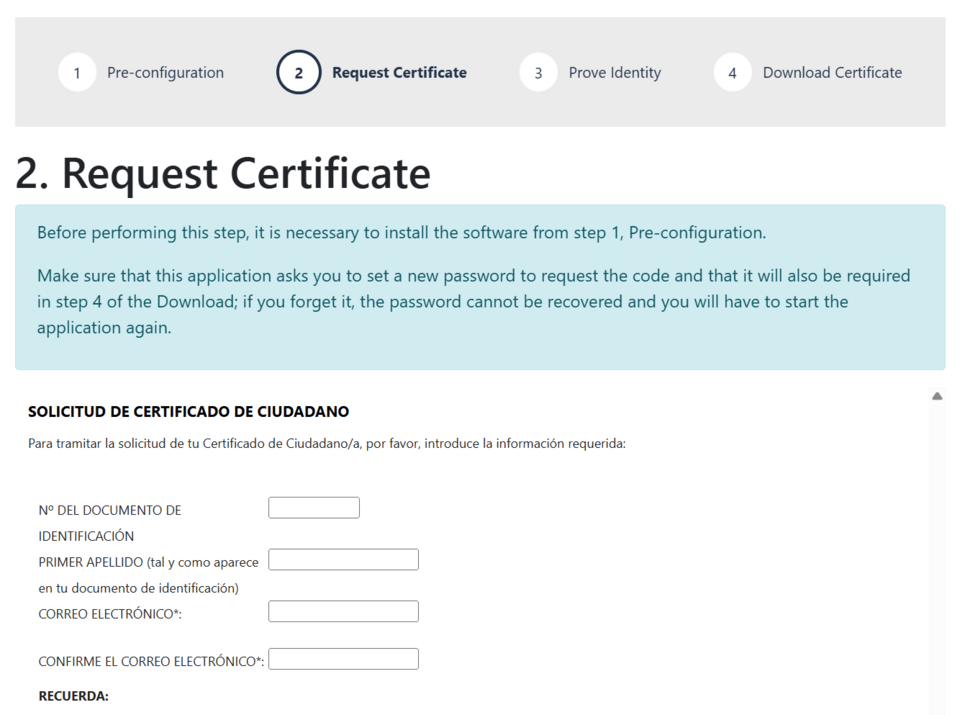Viewport: 960px width, 715px height.
Task: Click the blue instructions notice box
Action: (480, 285)
